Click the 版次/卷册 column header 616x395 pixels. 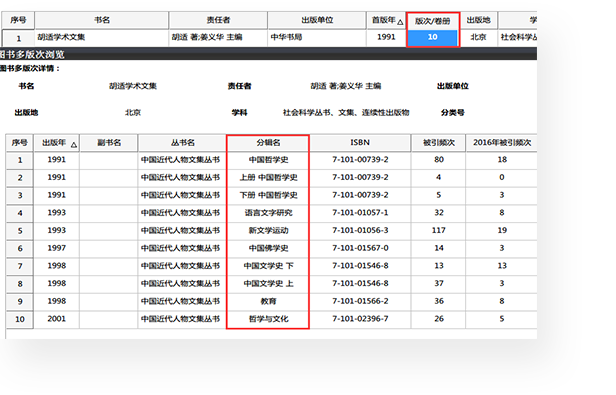coord(433,21)
